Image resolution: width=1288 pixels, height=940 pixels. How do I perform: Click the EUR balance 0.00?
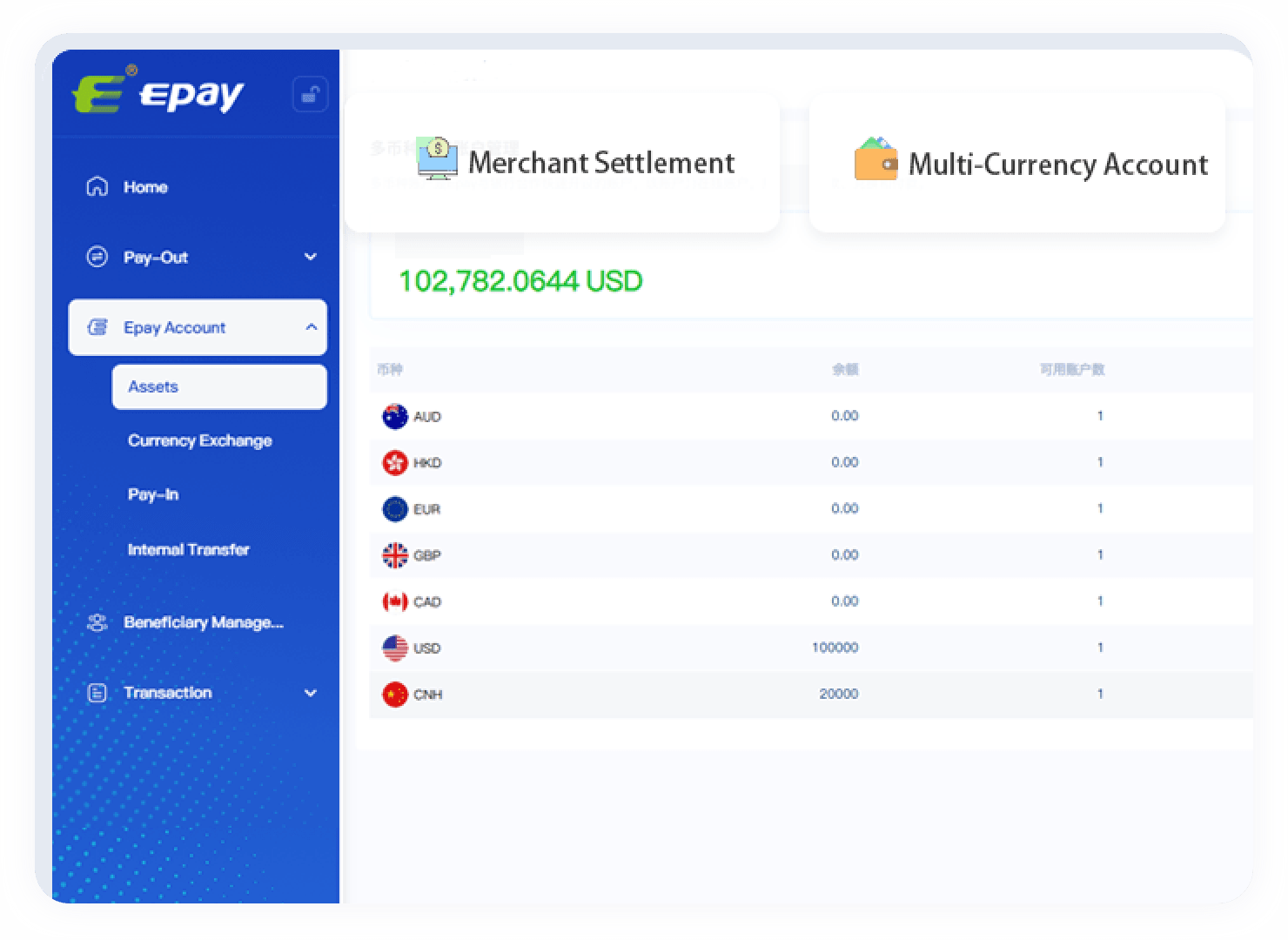[845, 508]
